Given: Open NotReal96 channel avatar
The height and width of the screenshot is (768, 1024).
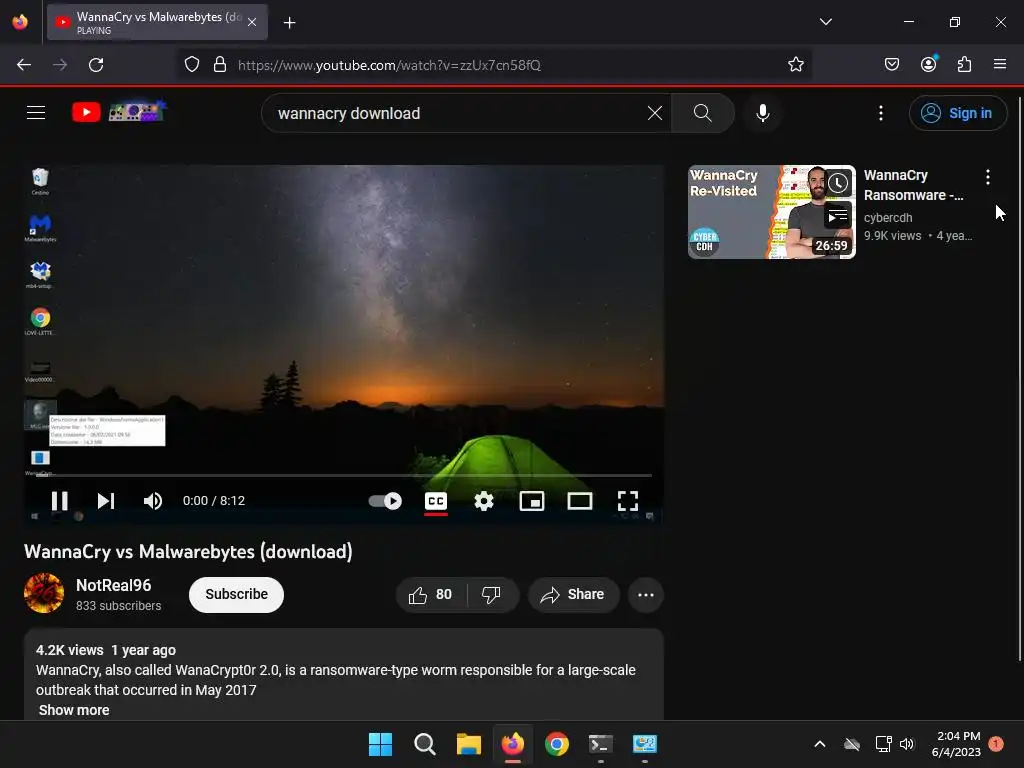Looking at the screenshot, I should tap(44, 593).
